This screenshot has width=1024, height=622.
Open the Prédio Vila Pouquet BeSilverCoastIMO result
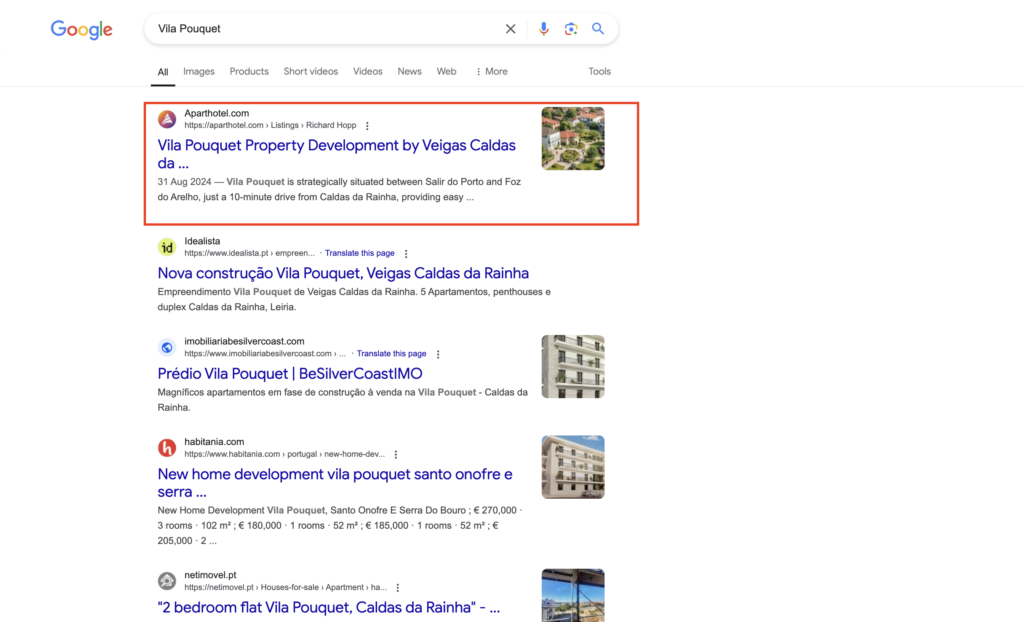[290, 374]
